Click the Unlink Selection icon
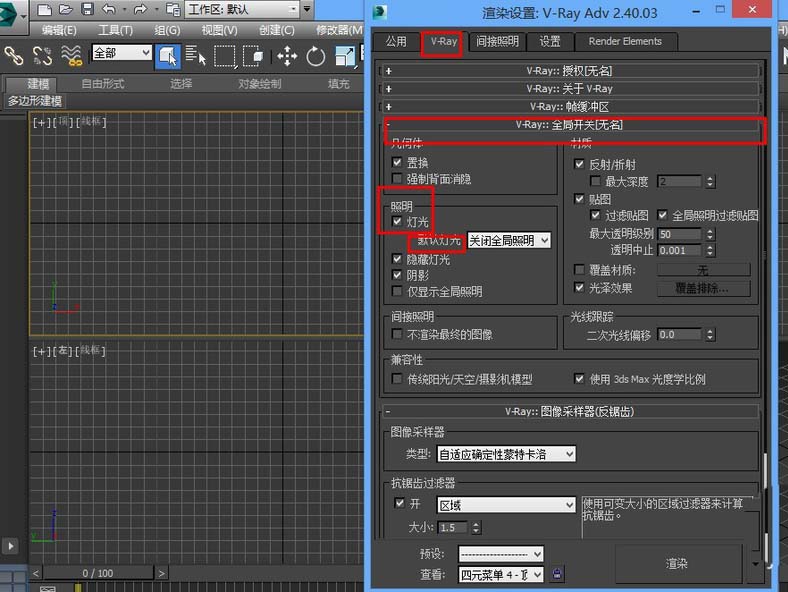The height and width of the screenshot is (592, 788). (42, 56)
